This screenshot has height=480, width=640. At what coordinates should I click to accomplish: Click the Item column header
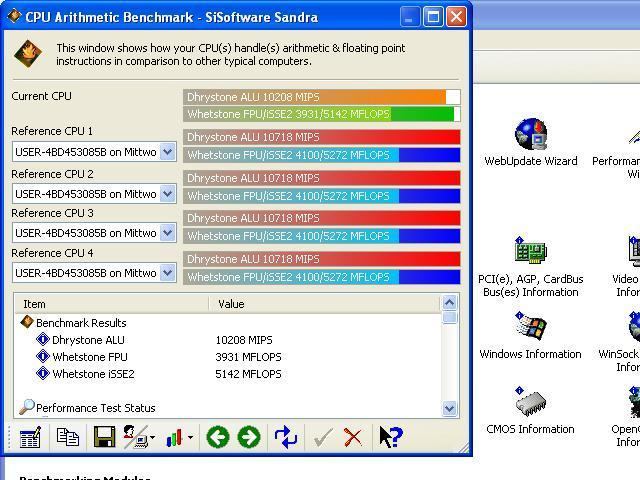click(111, 304)
